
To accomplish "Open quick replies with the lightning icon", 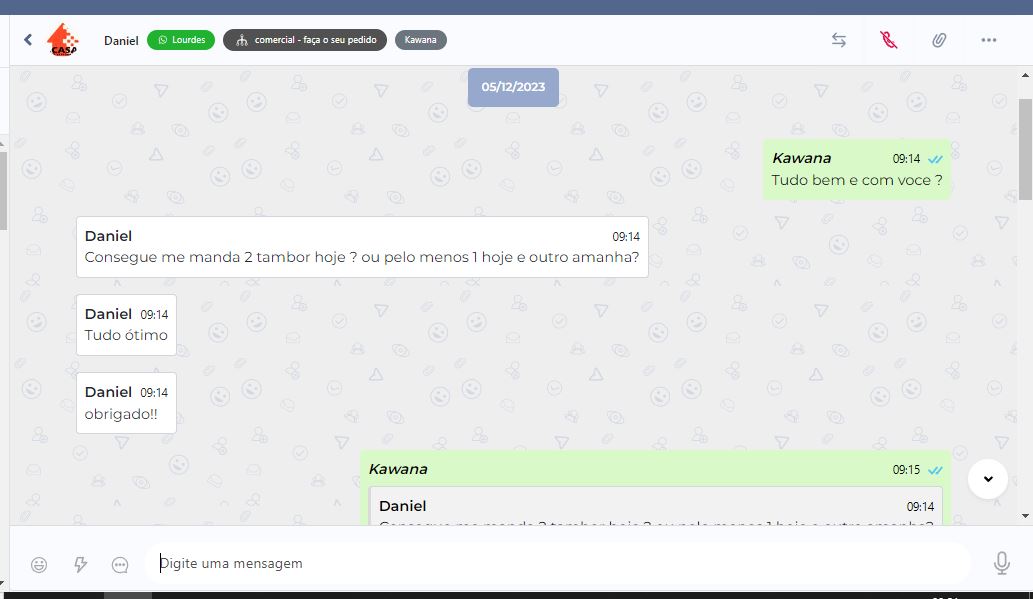I will click(81, 564).
